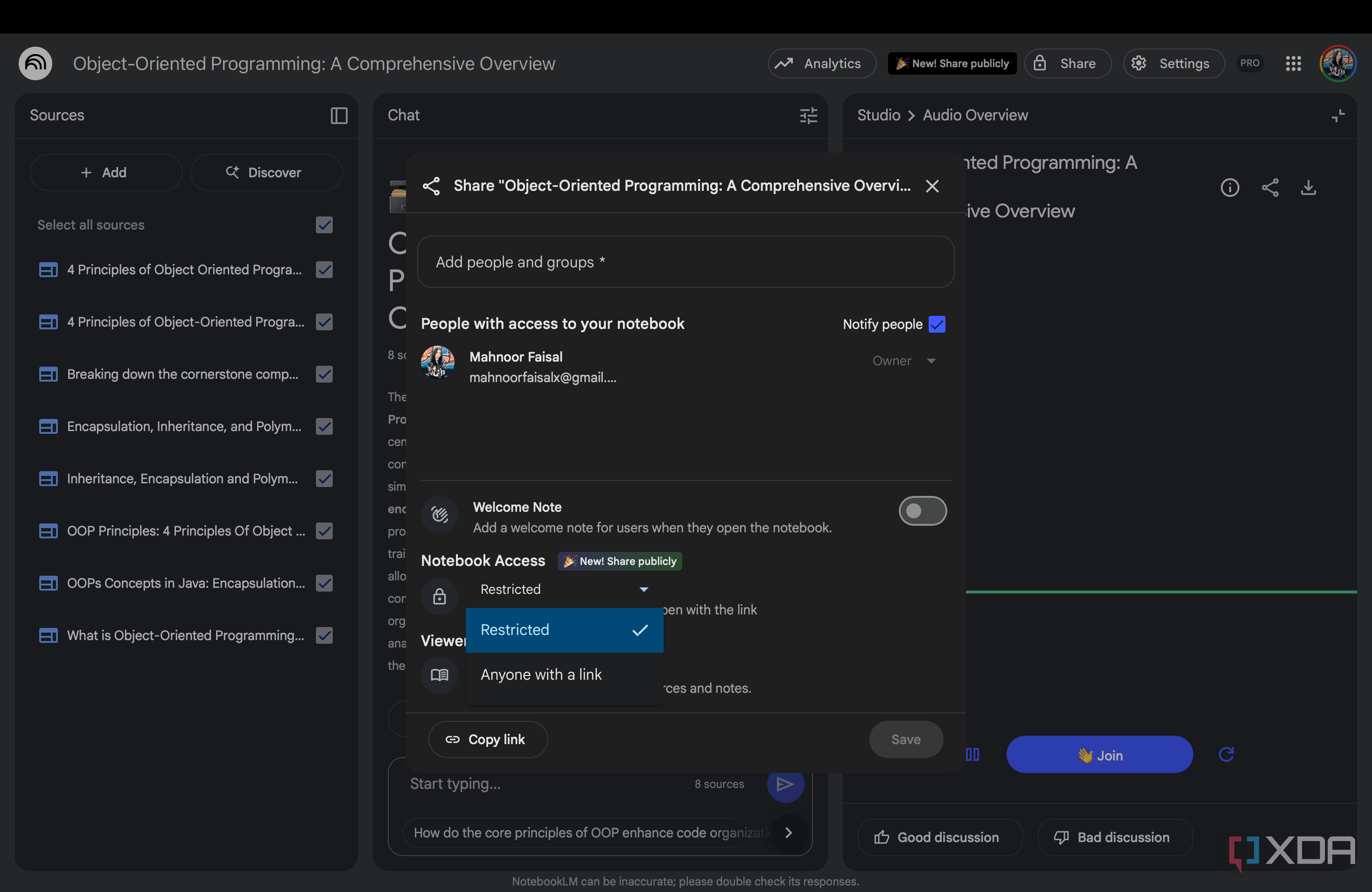Collapse the Restricted access dropdown

564,589
